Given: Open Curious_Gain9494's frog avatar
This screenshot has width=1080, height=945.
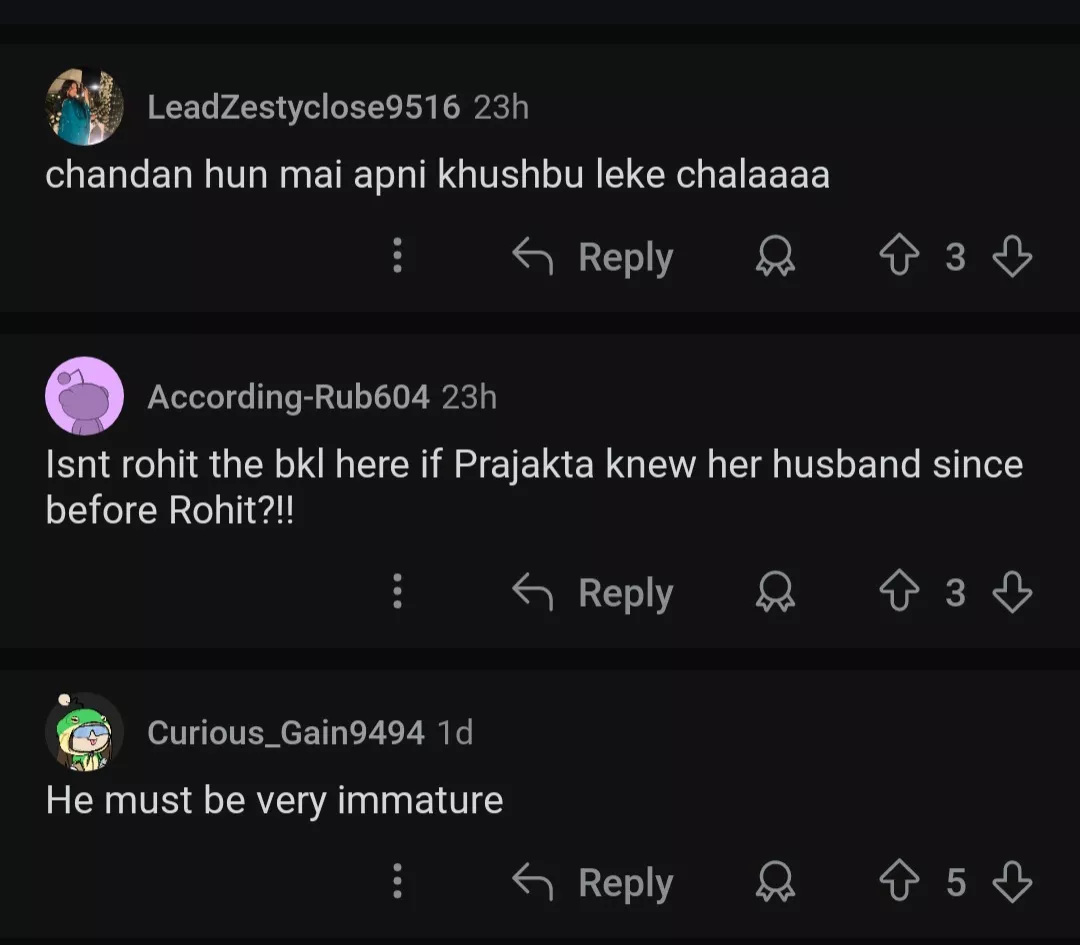Looking at the screenshot, I should (x=85, y=732).
